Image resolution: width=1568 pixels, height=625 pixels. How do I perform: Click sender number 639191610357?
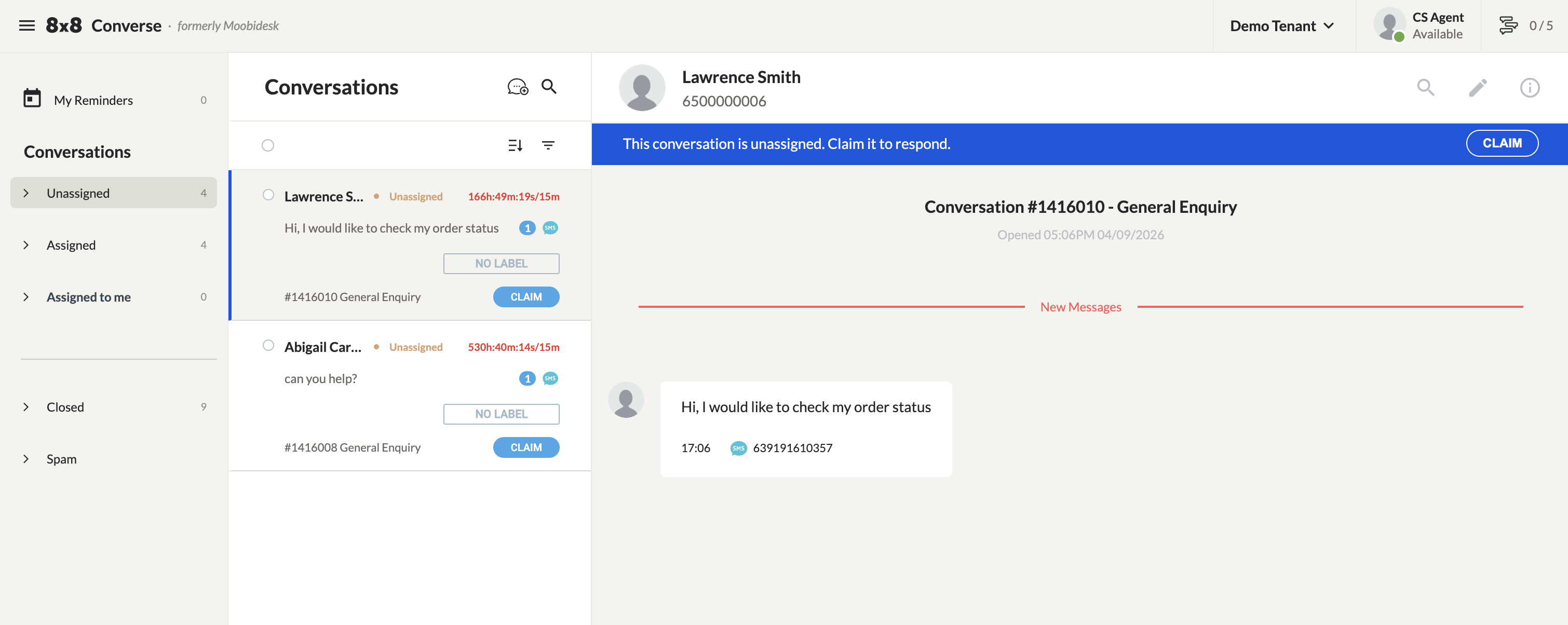click(x=792, y=448)
